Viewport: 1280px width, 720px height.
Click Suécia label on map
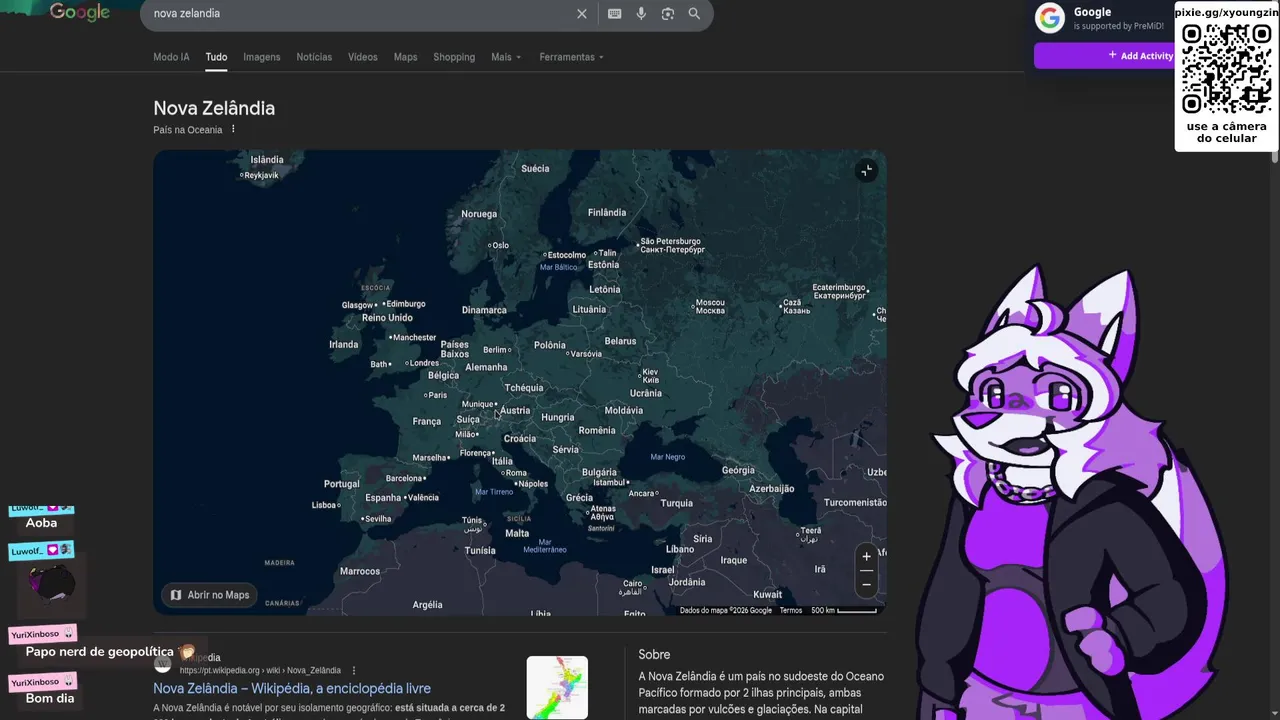point(535,168)
